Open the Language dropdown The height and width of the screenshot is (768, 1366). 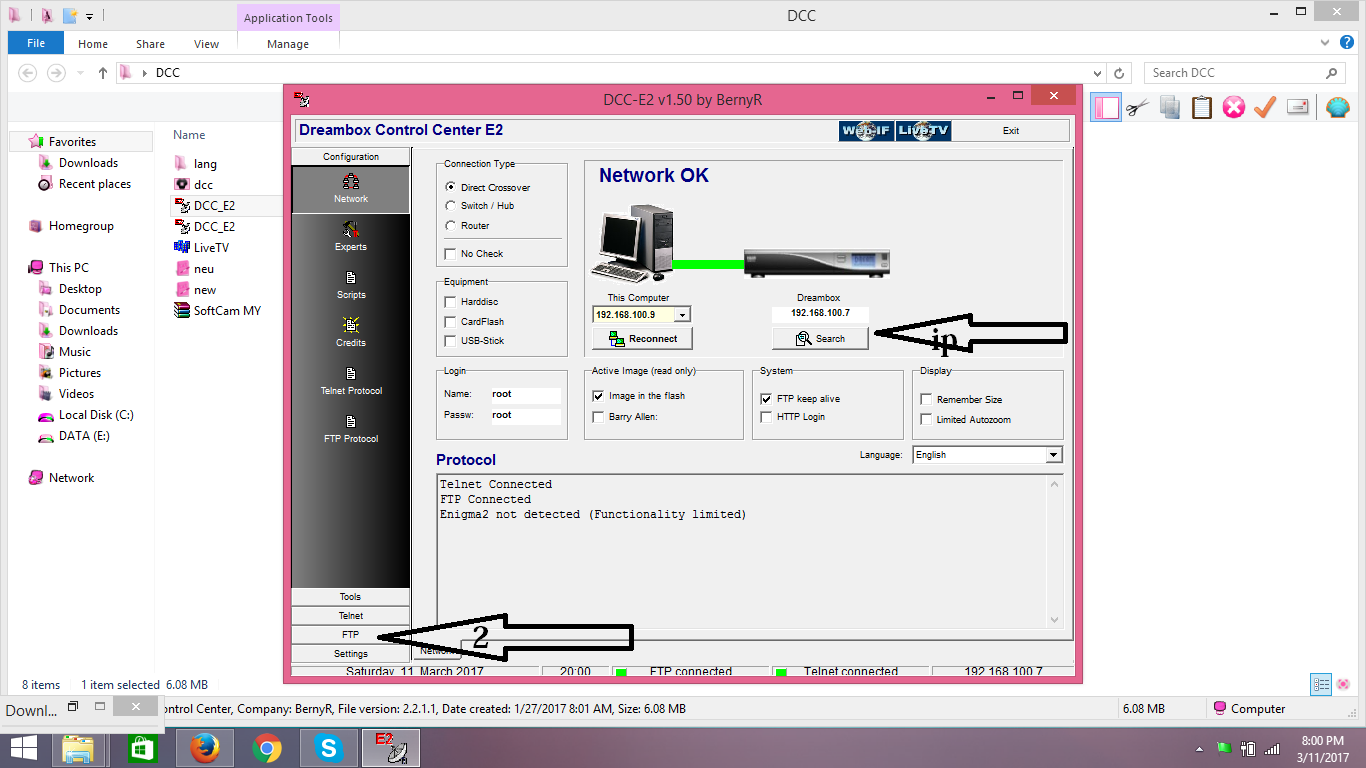tap(1053, 455)
